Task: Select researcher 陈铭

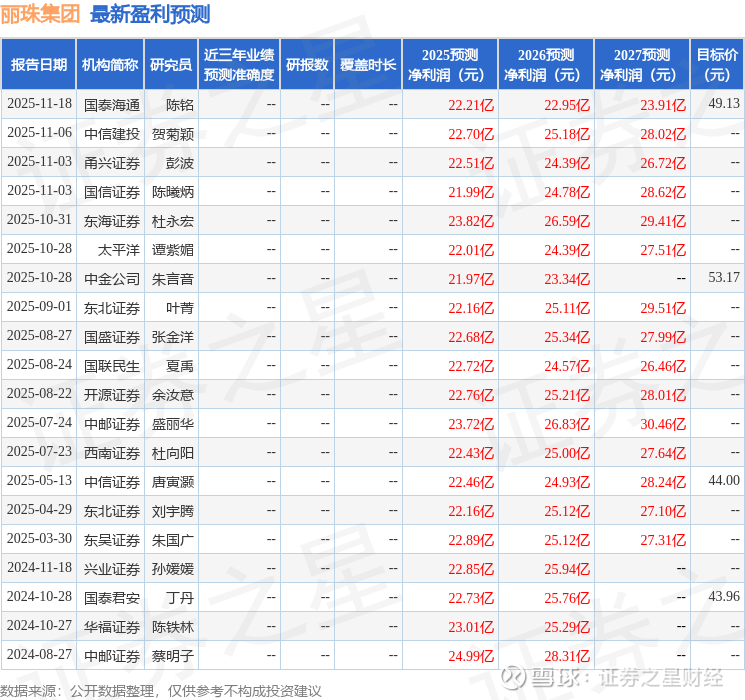Action: coord(180,105)
